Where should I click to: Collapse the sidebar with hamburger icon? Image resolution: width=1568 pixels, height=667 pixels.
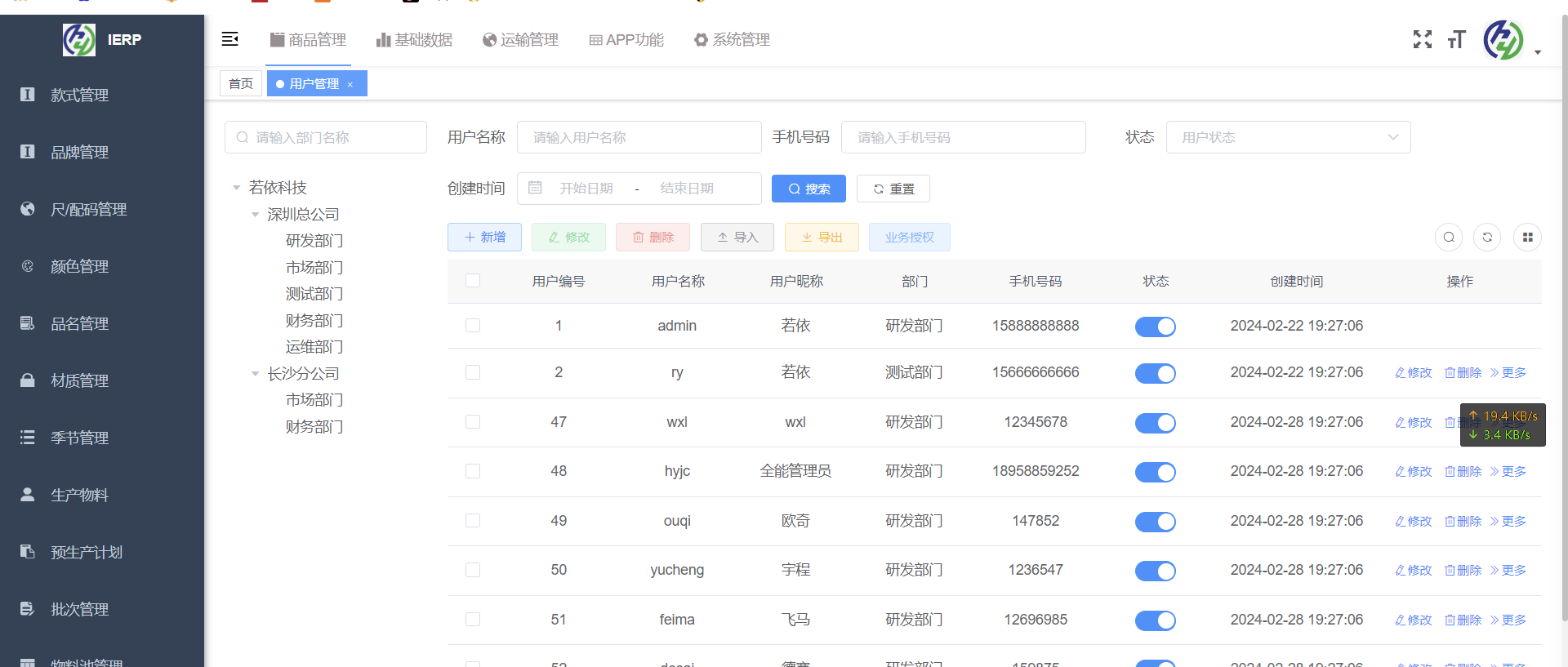[230, 38]
